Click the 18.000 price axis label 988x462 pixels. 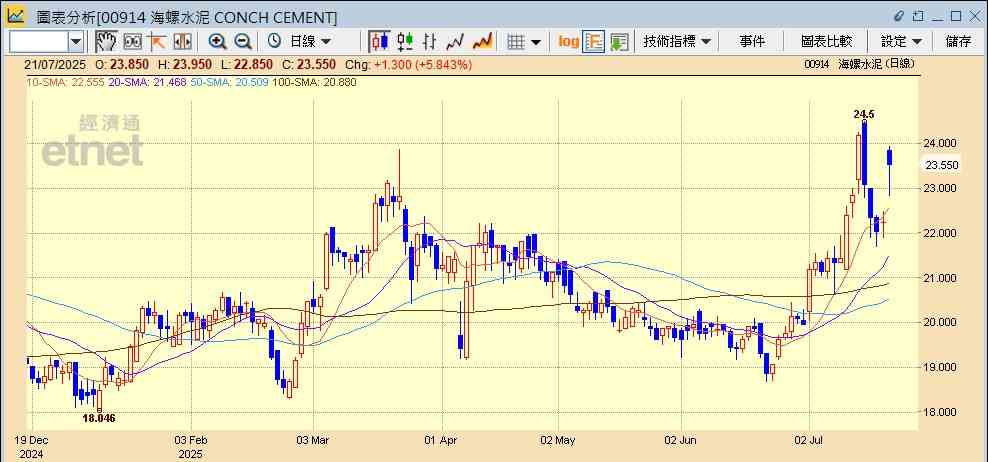pos(941,412)
